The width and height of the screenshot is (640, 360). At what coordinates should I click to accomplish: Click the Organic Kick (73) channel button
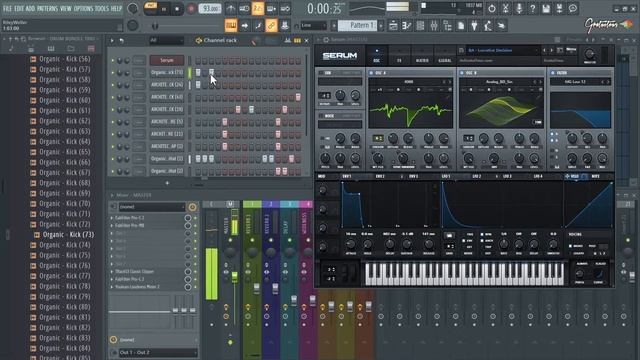click(x=167, y=73)
